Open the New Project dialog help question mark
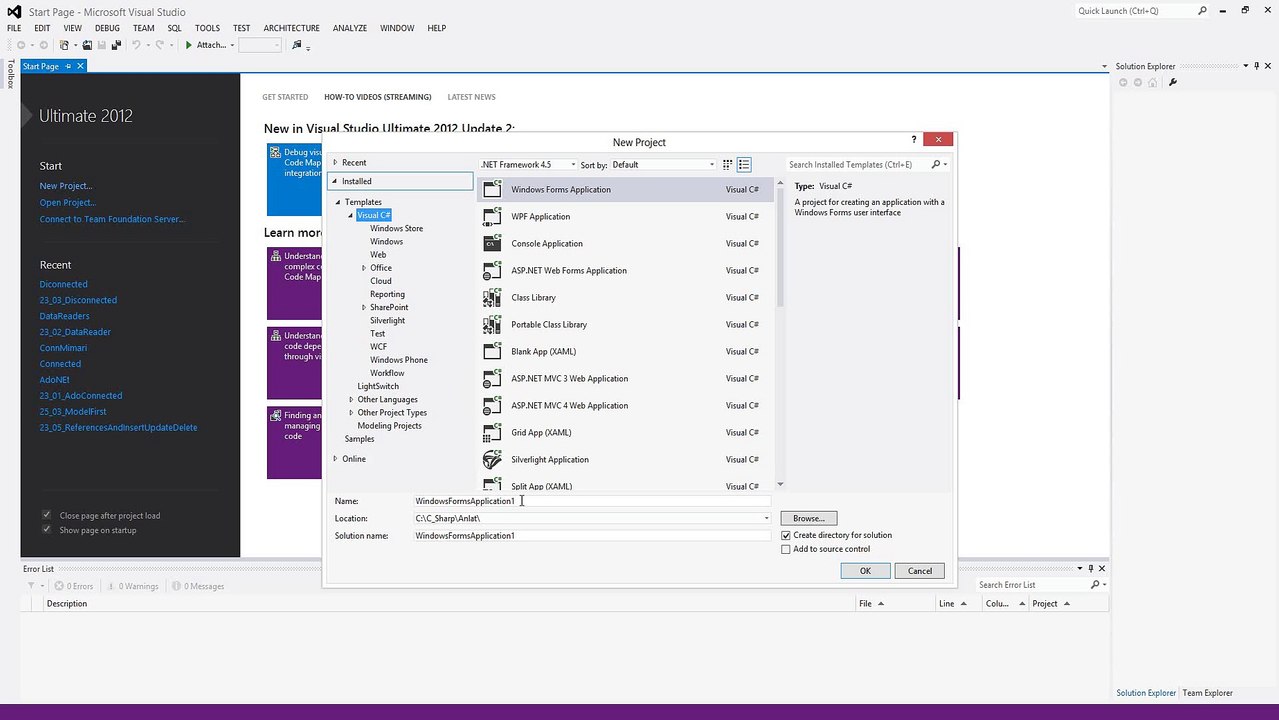The height and width of the screenshot is (720, 1279). (913, 140)
